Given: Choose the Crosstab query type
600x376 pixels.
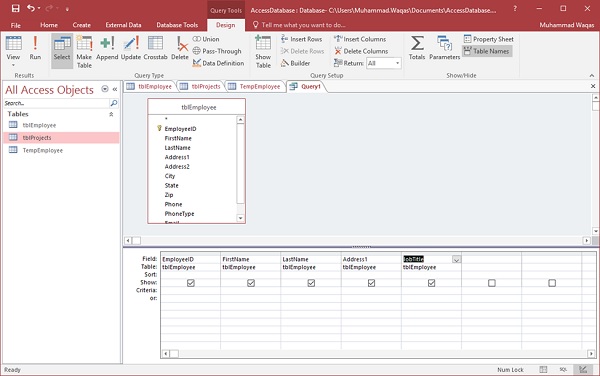Looking at the screenshot, I should tap(155, 48).
